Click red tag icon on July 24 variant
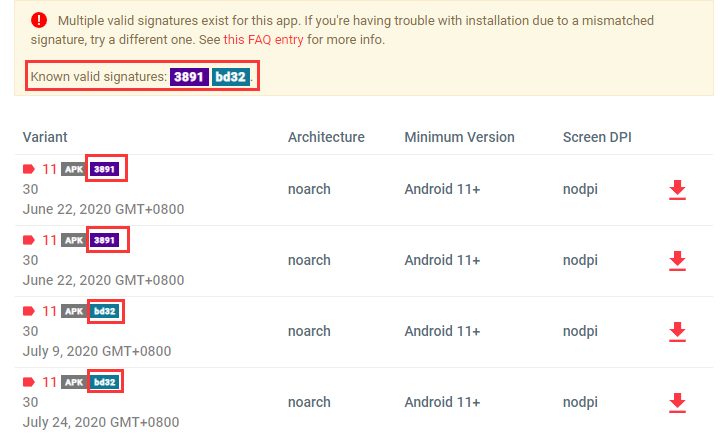The width and height of the screenshot is (727, 437). click(x=29, y=382)
